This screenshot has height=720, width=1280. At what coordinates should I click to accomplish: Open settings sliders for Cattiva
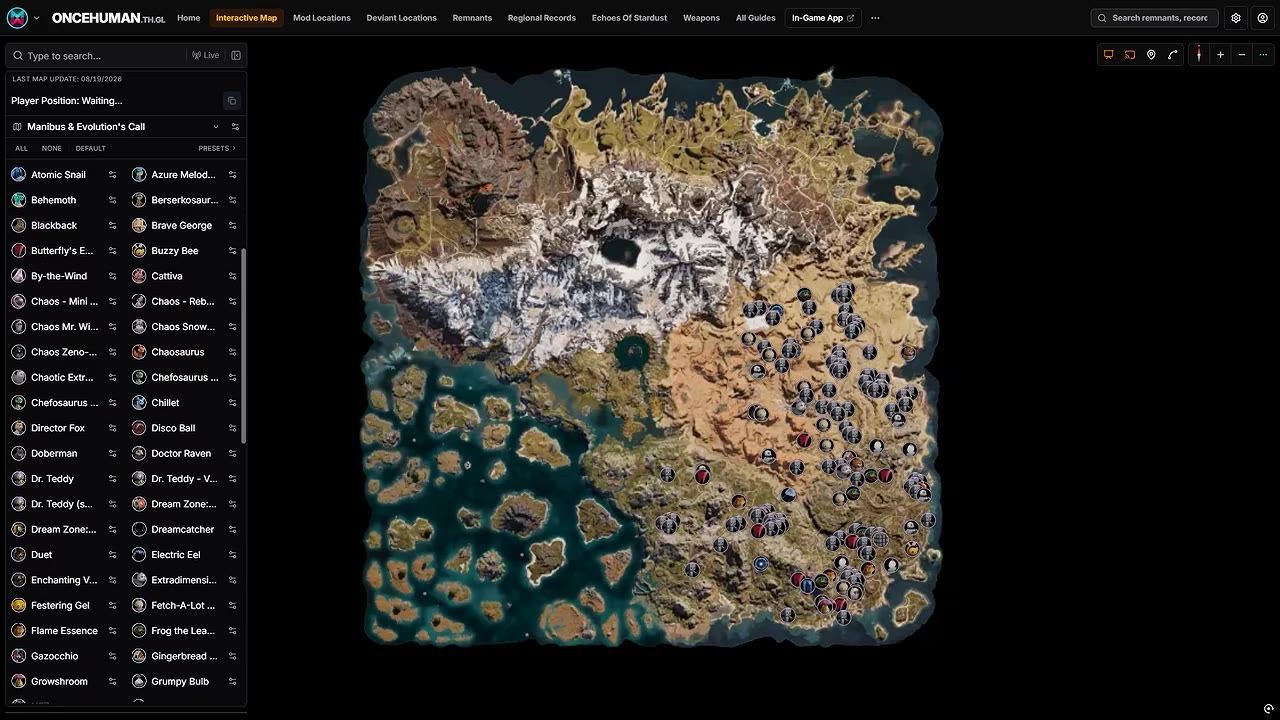(x=232, y=276)
